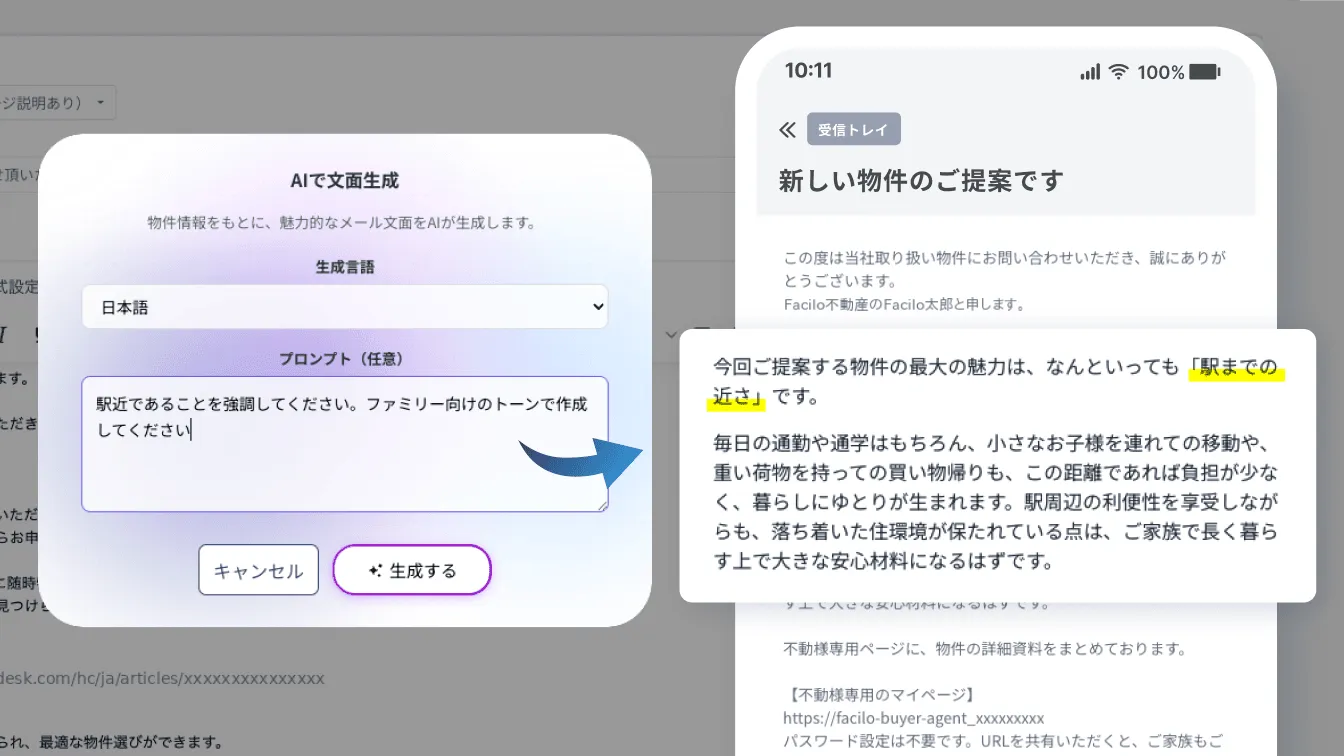
Task: Click the highlighted 駅までの text
Action: pos(1238,368)
